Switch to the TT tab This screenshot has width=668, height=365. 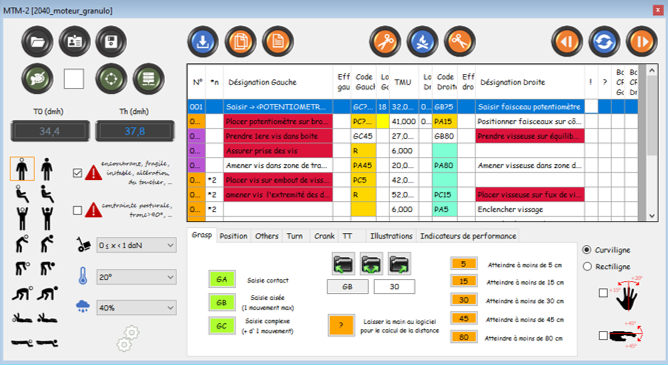[352, 236]
